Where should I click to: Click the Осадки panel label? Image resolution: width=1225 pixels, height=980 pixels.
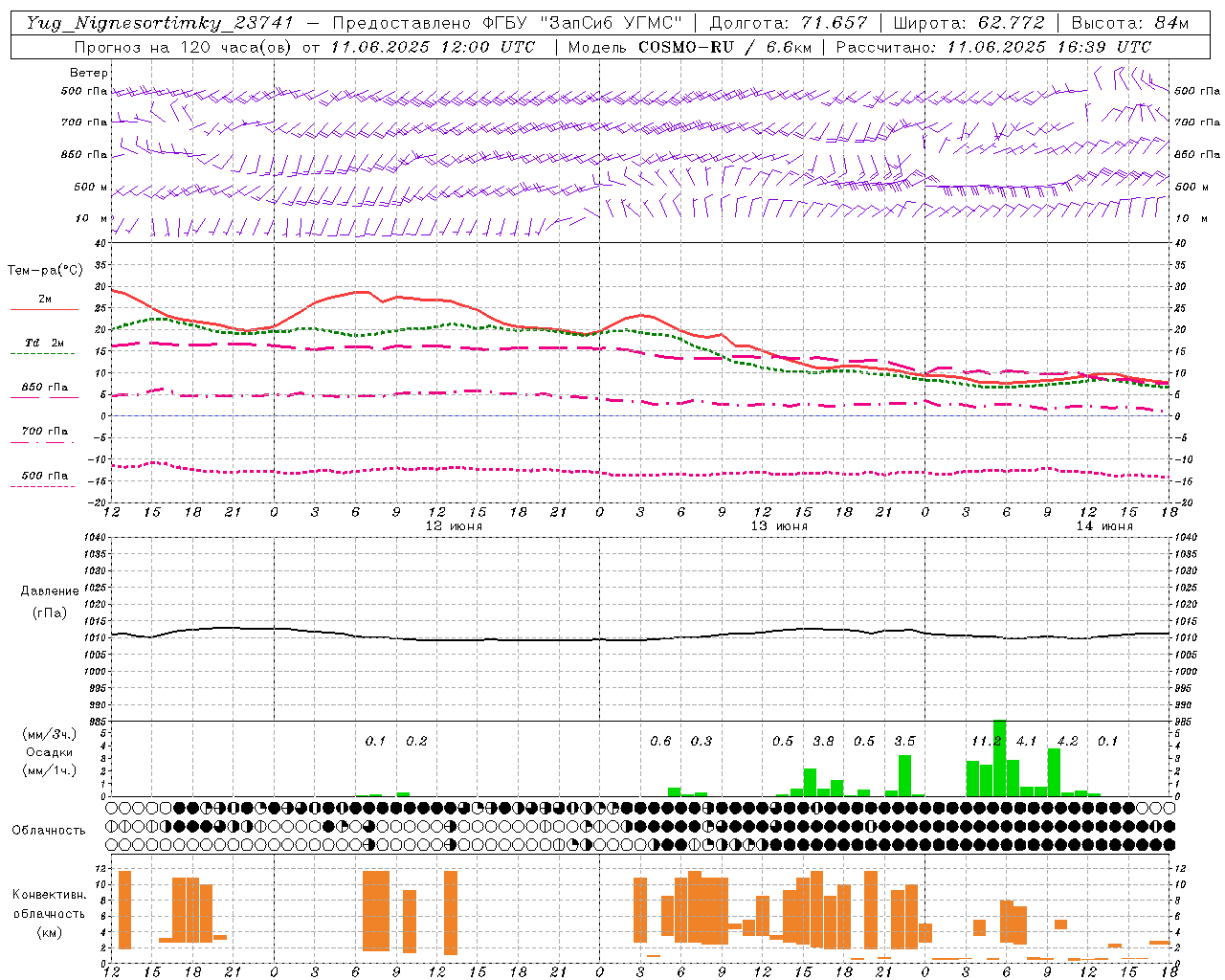pyautogui.click(x=49, y=753)
